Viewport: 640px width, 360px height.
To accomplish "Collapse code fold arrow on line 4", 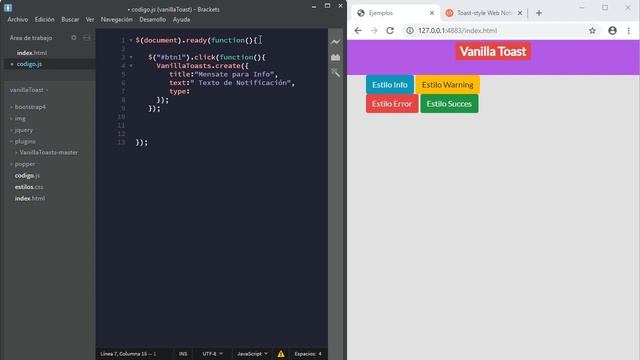I will [x=131, y=66].
